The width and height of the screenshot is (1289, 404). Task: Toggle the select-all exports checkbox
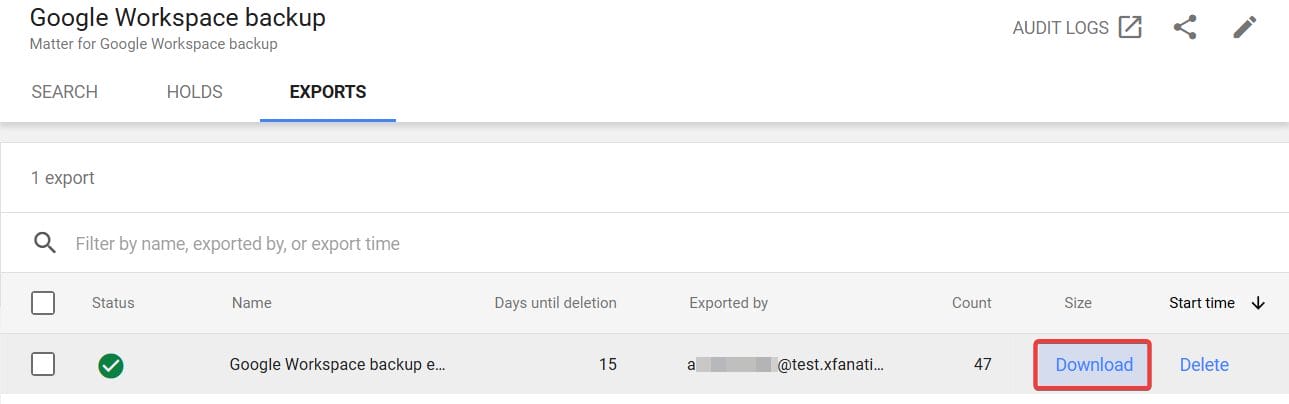tap(43, 303)
